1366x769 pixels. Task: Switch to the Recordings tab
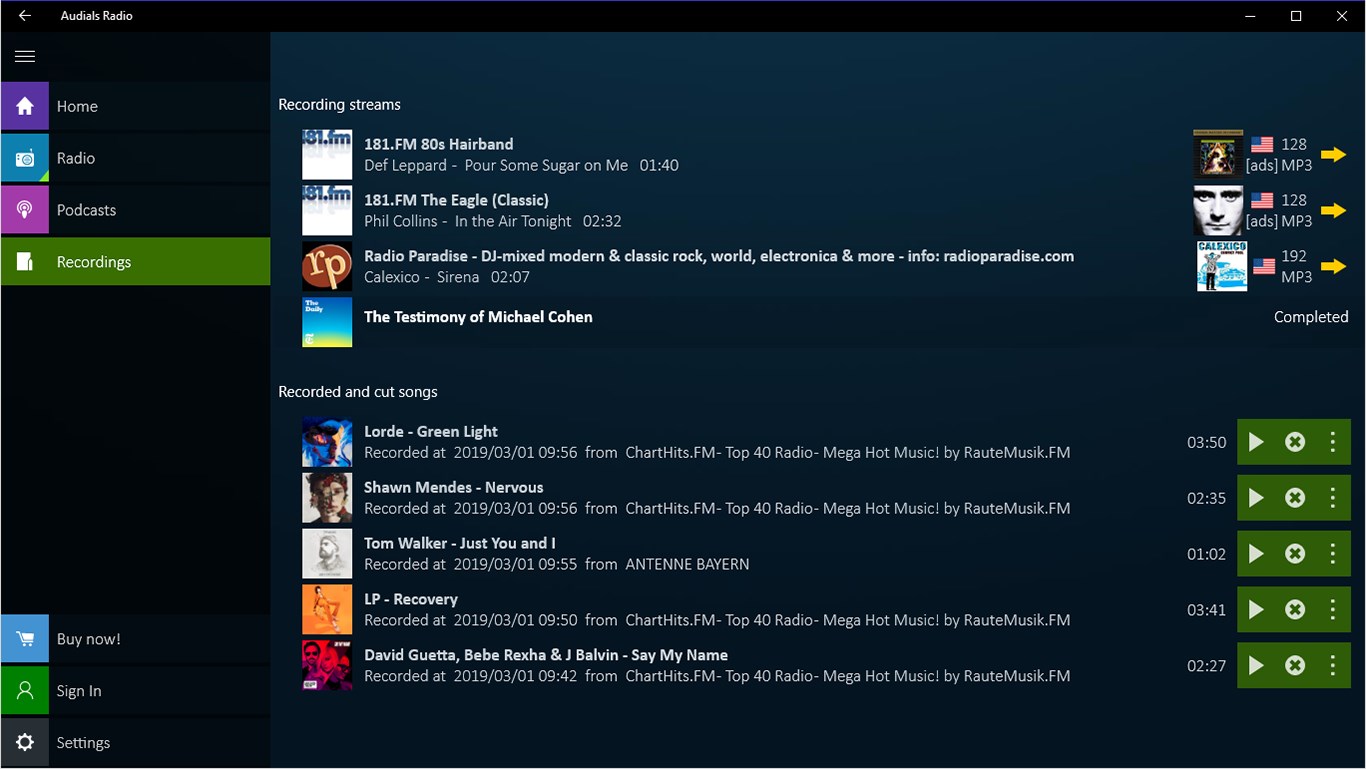coord(94,261)
